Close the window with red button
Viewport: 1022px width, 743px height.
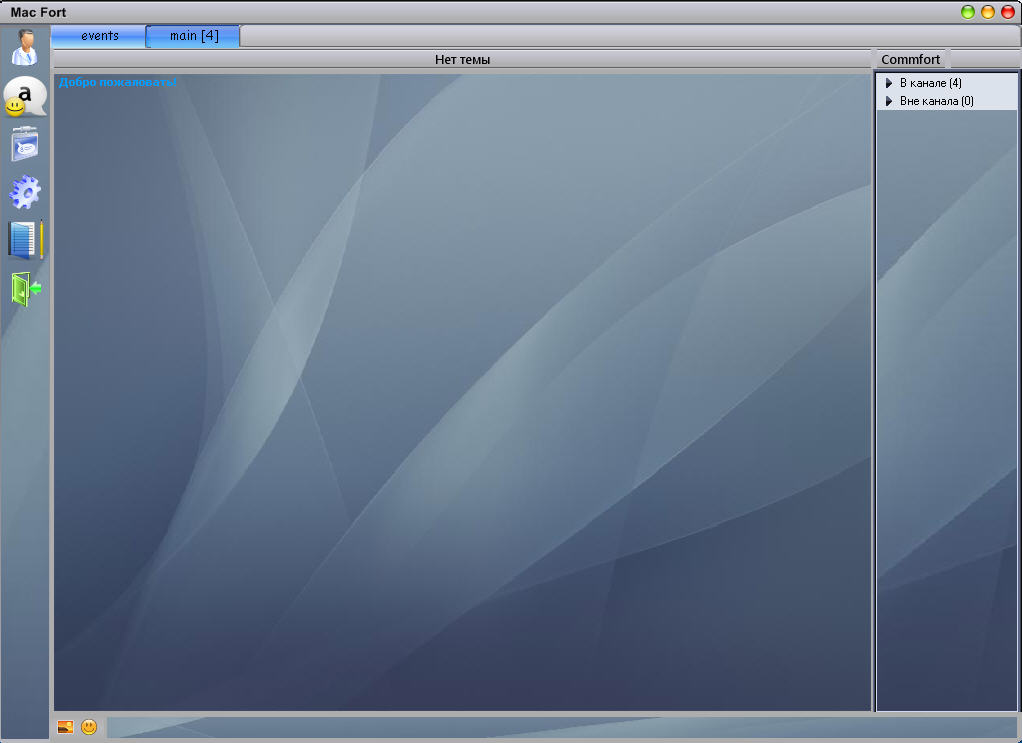(1008, 12)
